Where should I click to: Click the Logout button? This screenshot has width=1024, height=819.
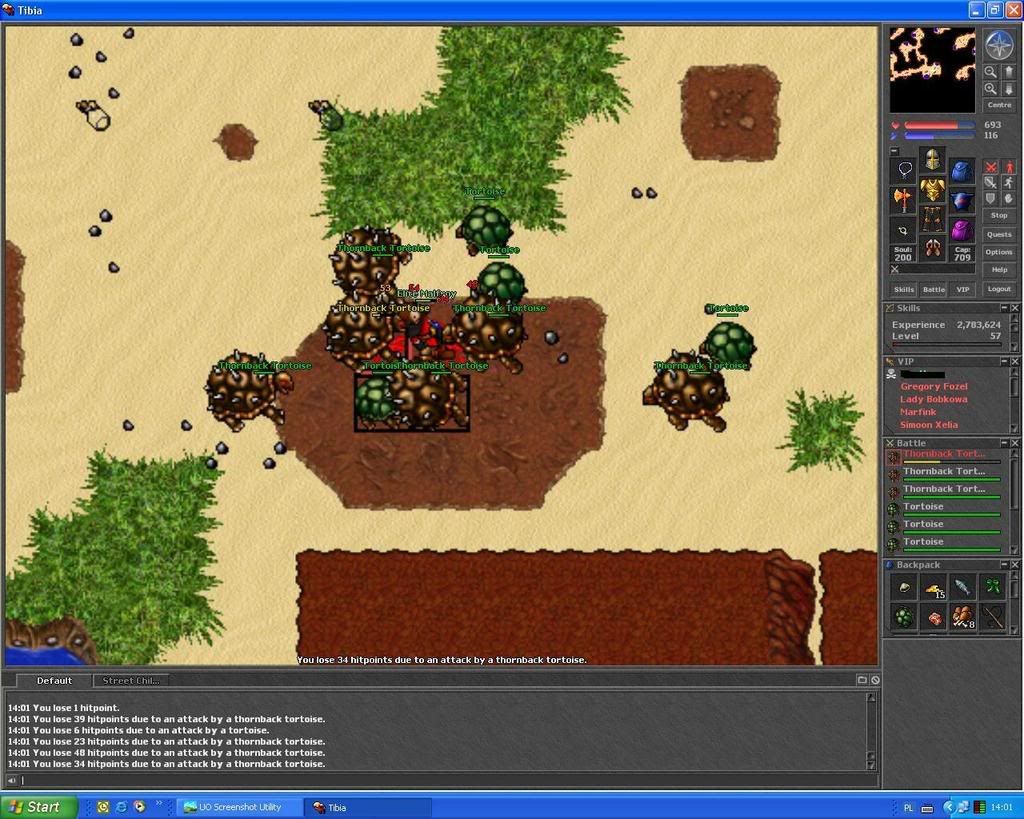(999, 289)
